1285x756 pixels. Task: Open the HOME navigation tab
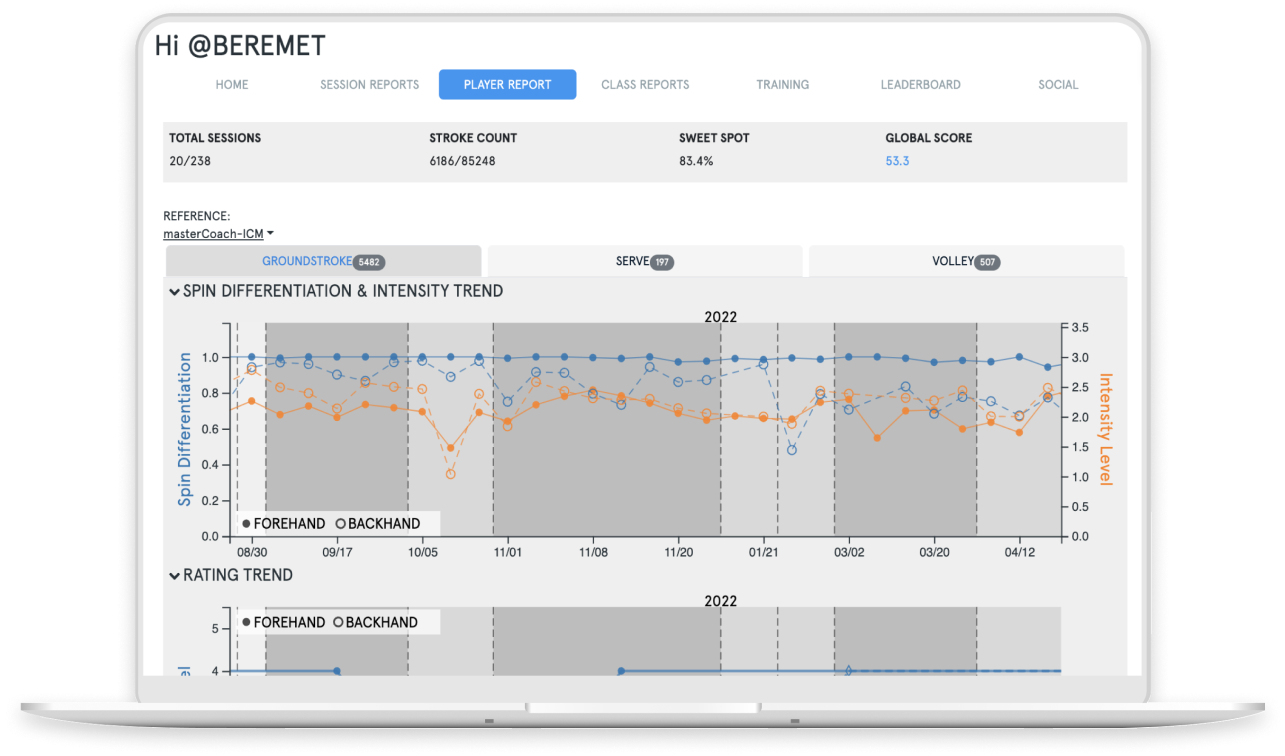[231, 85]
